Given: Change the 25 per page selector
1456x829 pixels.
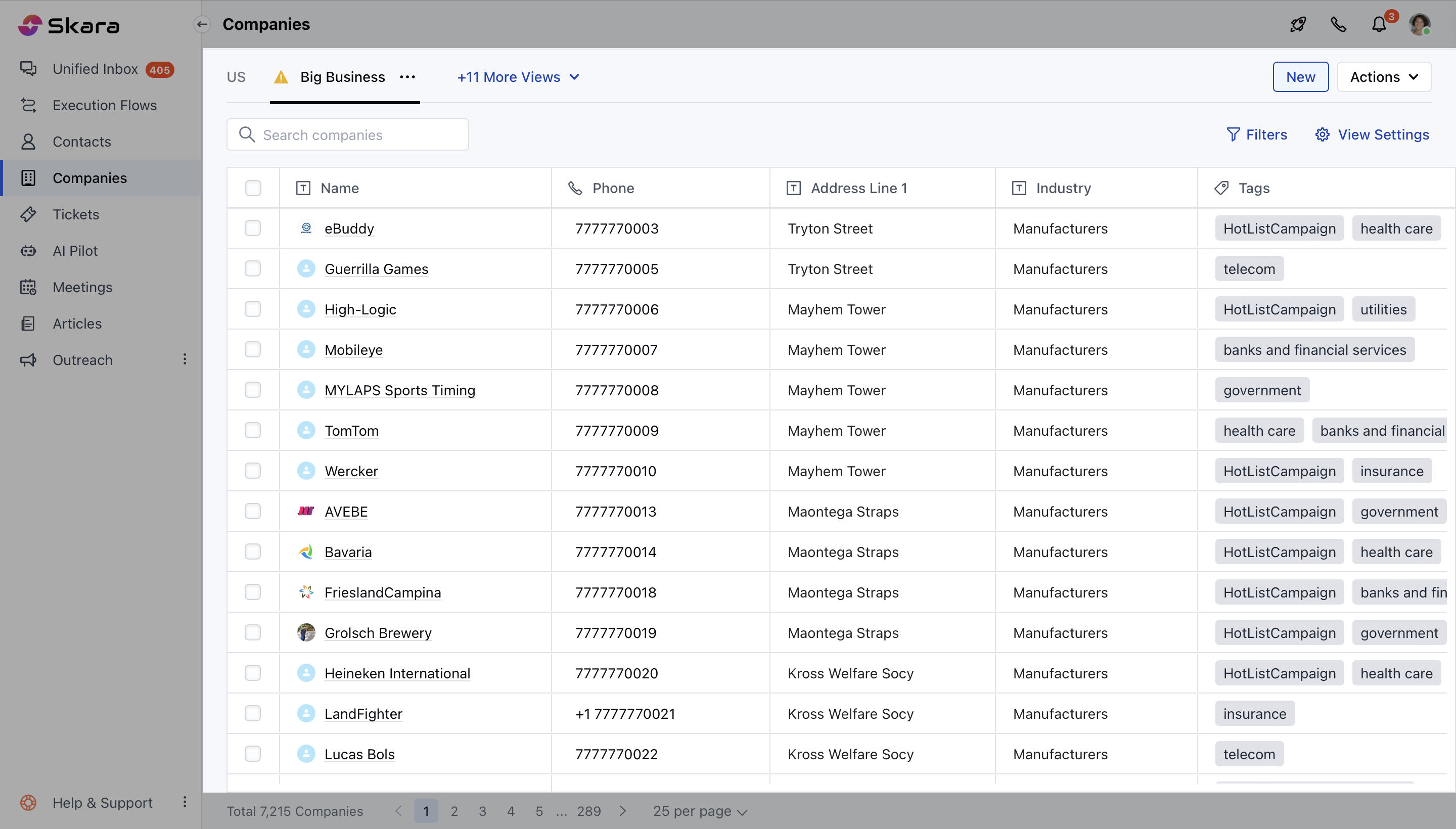Looking at the screenshot, I should click(x=699, y=811).
